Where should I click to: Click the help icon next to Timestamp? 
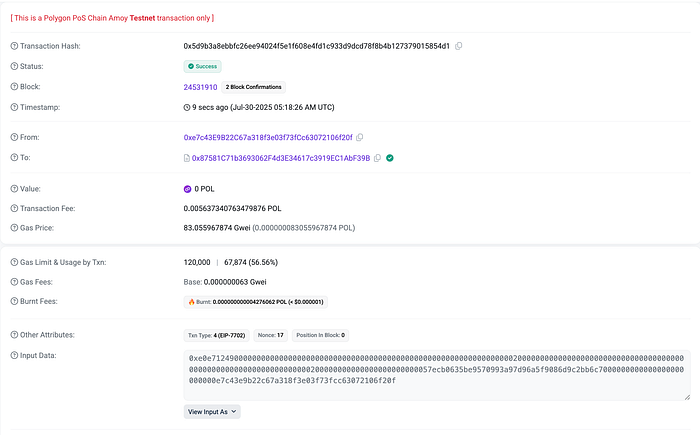click(x=14, y=107)
